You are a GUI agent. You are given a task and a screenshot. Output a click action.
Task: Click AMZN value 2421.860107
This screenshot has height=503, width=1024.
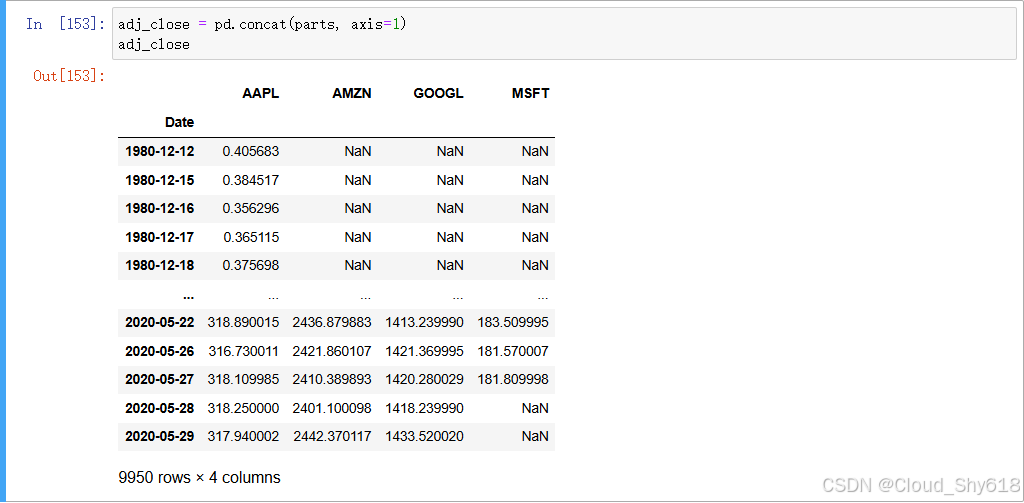(x=332, y=351)
